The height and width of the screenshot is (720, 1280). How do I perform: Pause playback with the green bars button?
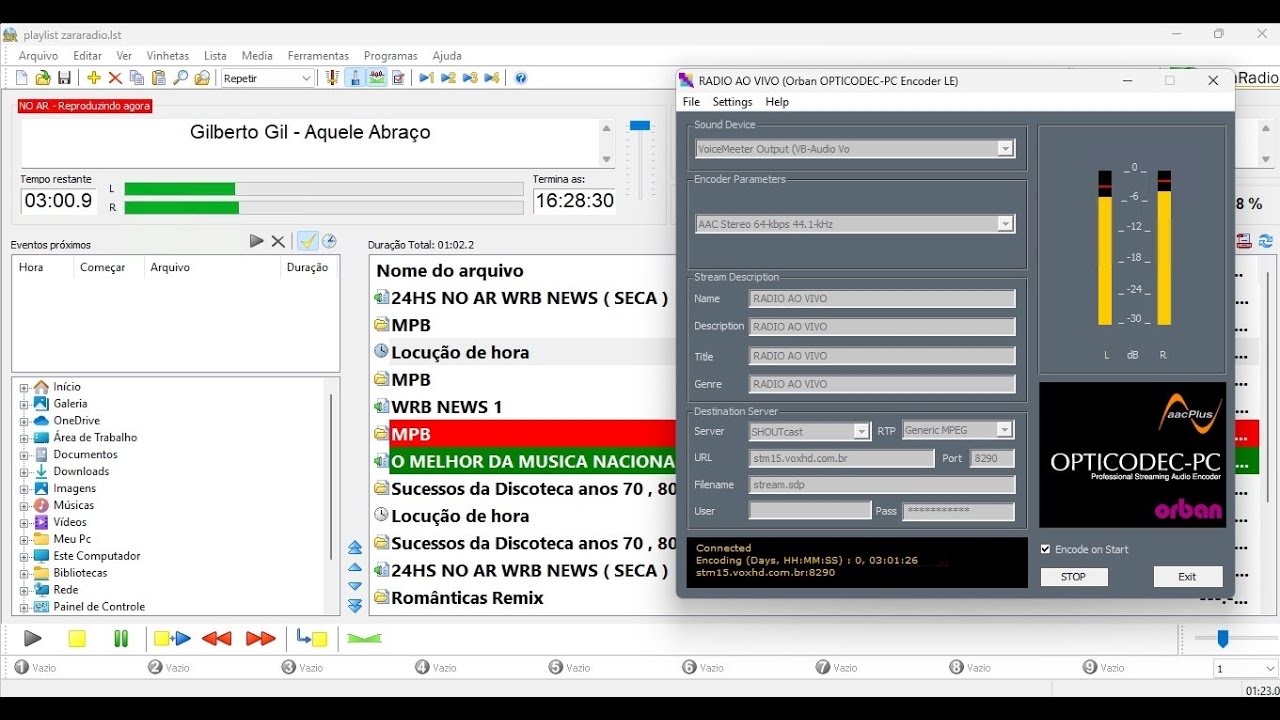[121, 639]
